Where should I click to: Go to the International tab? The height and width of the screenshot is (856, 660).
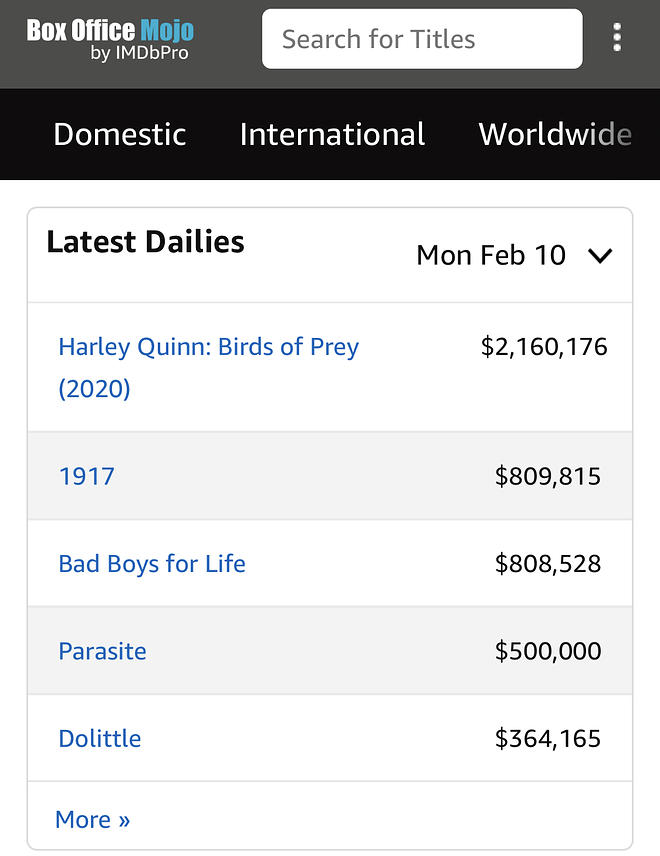click(x=332, y=134)
